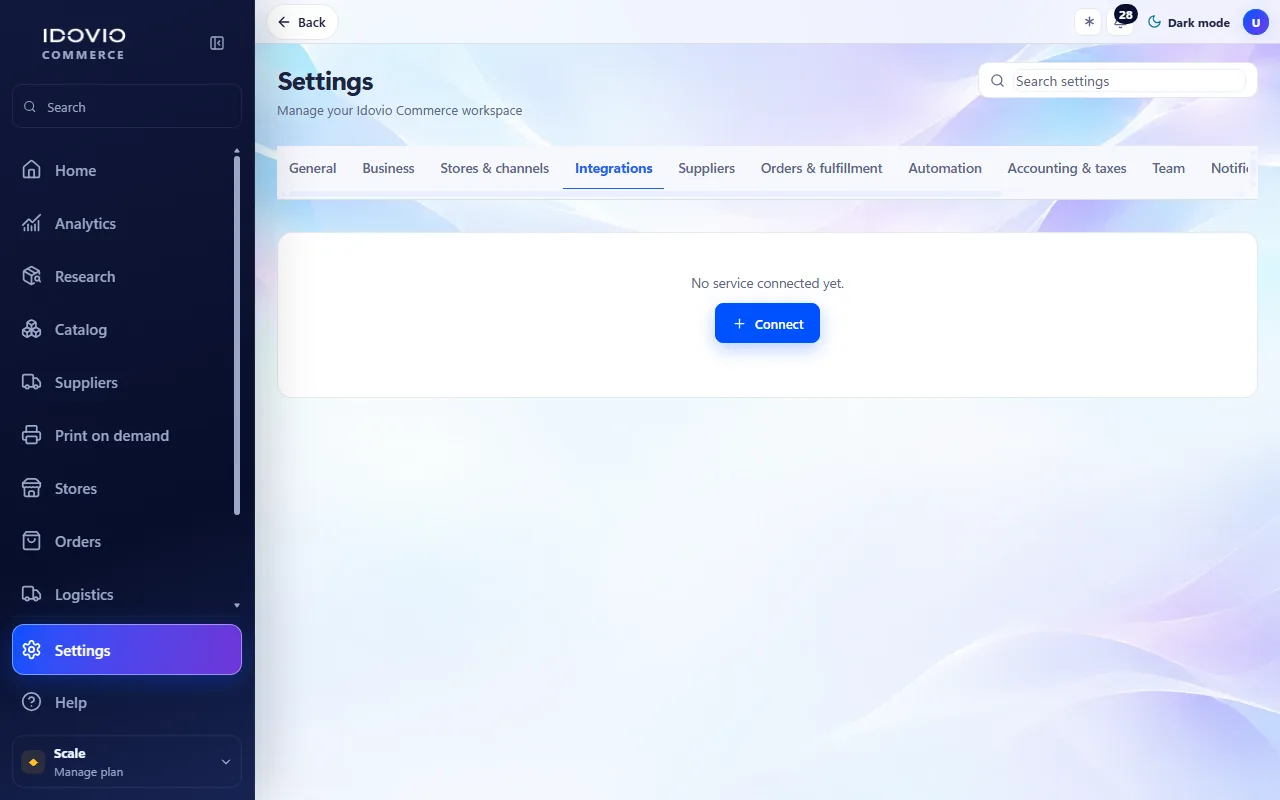Collapse the sidebar panel icon
Screen dimensions: 1280x800
pyautogui.click(x=217, y=43)
